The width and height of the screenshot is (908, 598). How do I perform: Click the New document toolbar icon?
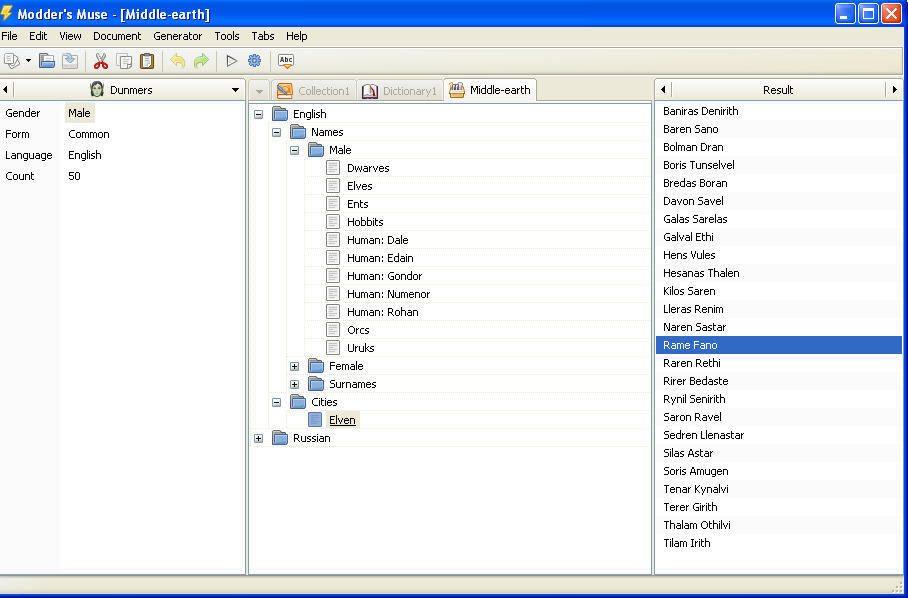click(x=11, y=60)
